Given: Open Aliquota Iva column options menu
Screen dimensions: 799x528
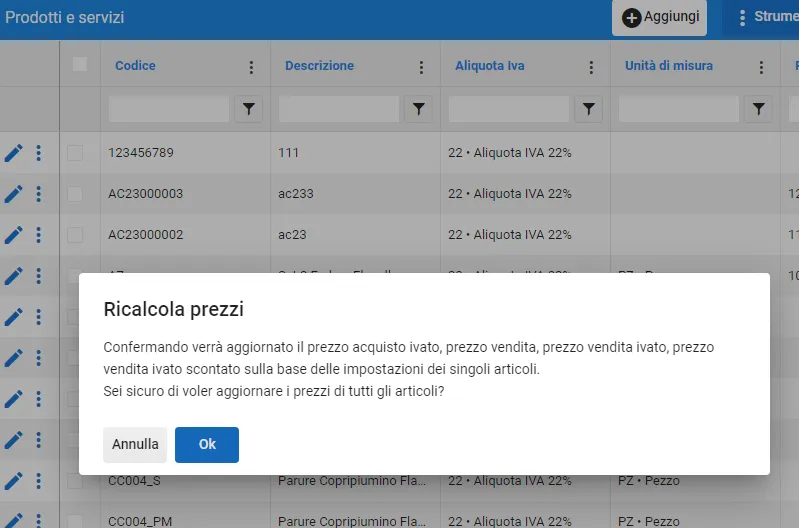Looking at the screenshot, I should pos(591,67).
